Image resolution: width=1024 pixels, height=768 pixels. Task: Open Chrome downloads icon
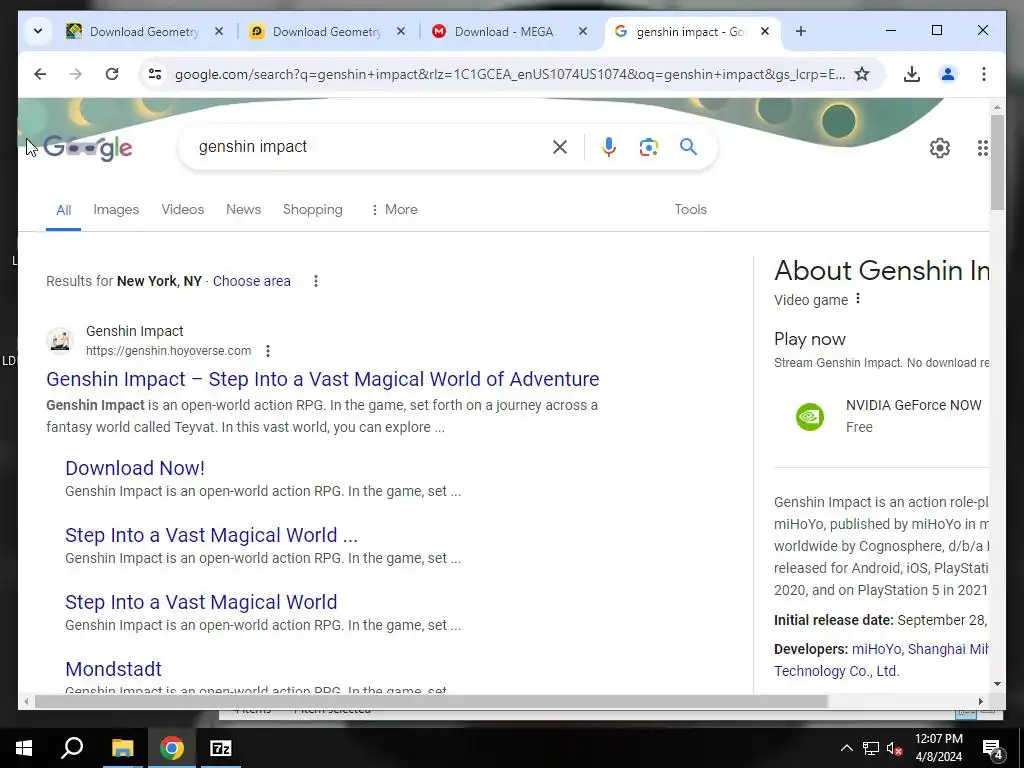pyautogui.click(x=912, y=74)
